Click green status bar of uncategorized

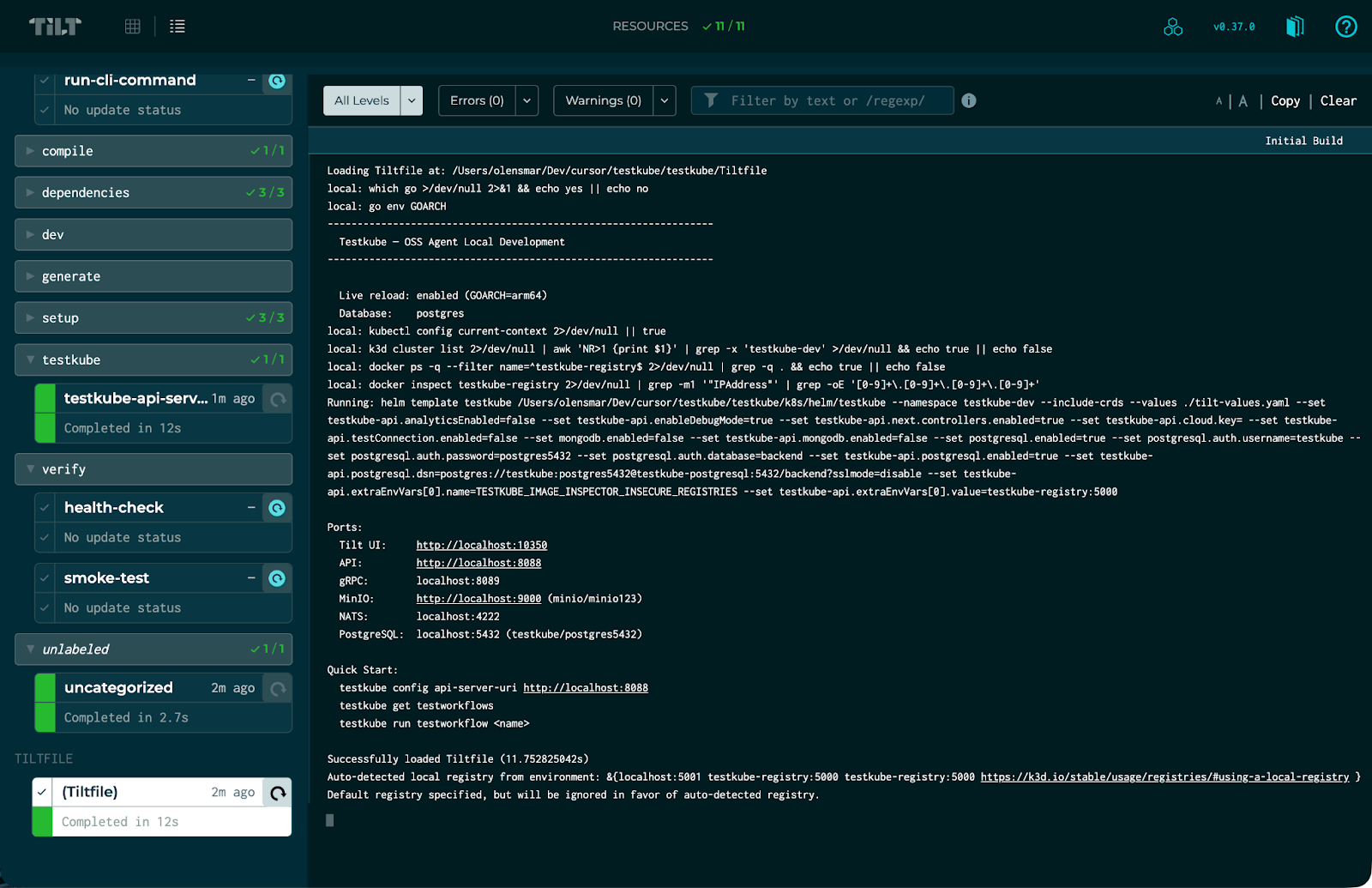45,703
